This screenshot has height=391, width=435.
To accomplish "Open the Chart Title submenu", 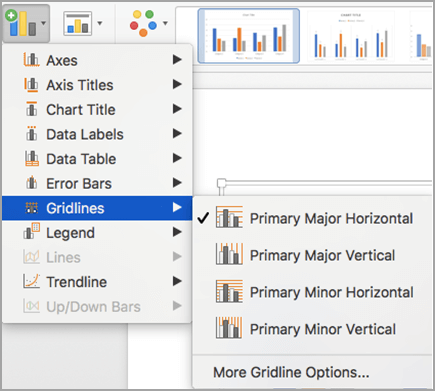I will pyautogui.click(x=97, y=110).
